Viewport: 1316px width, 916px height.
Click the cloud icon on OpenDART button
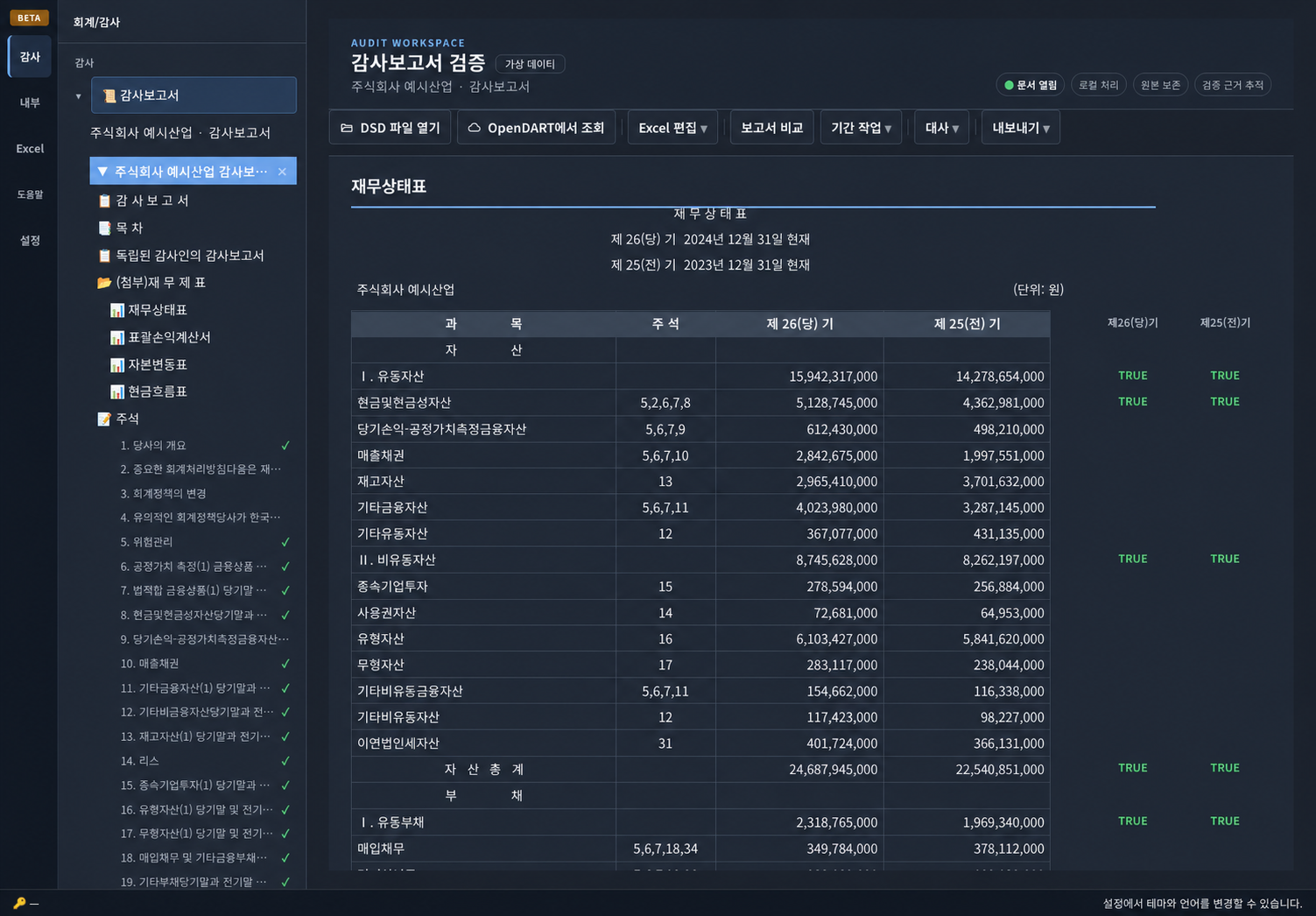pyautogui.click(x=474, y=128)
